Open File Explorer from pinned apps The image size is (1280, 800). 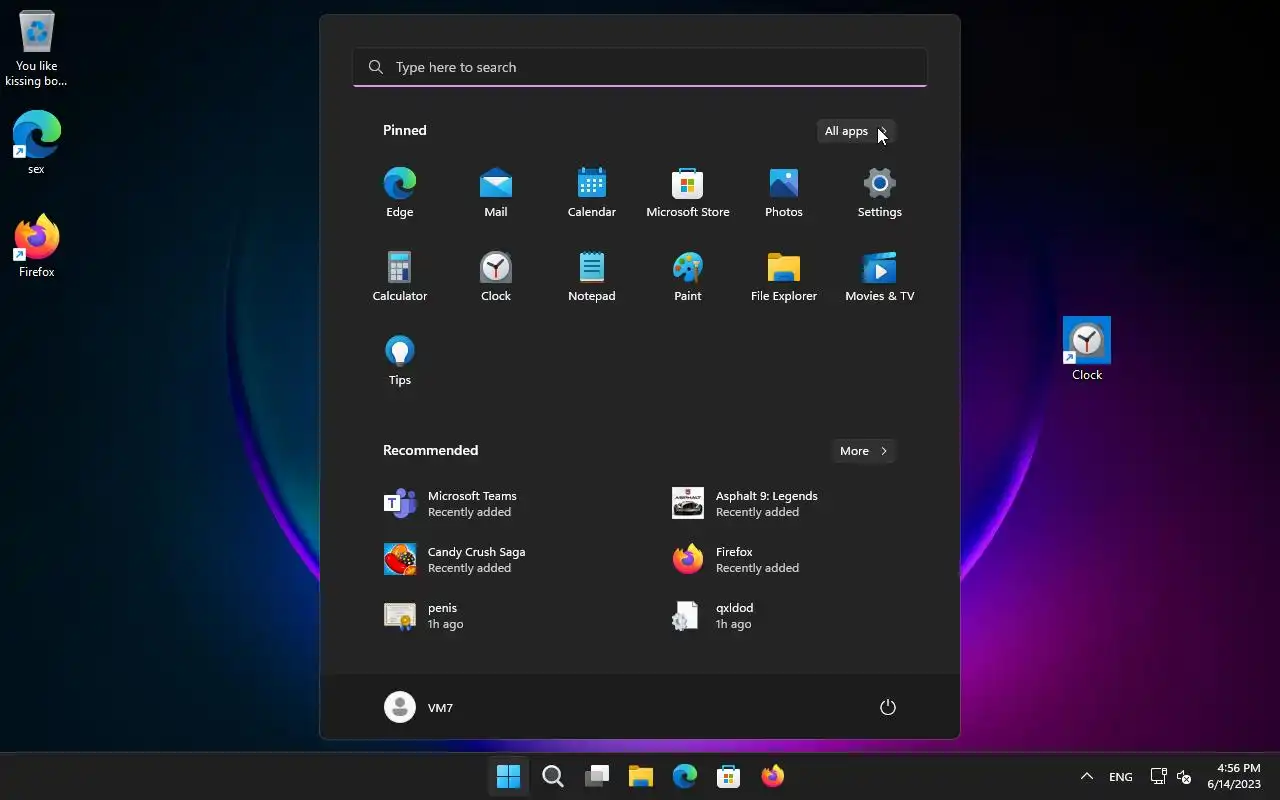[x=783, y=276]
